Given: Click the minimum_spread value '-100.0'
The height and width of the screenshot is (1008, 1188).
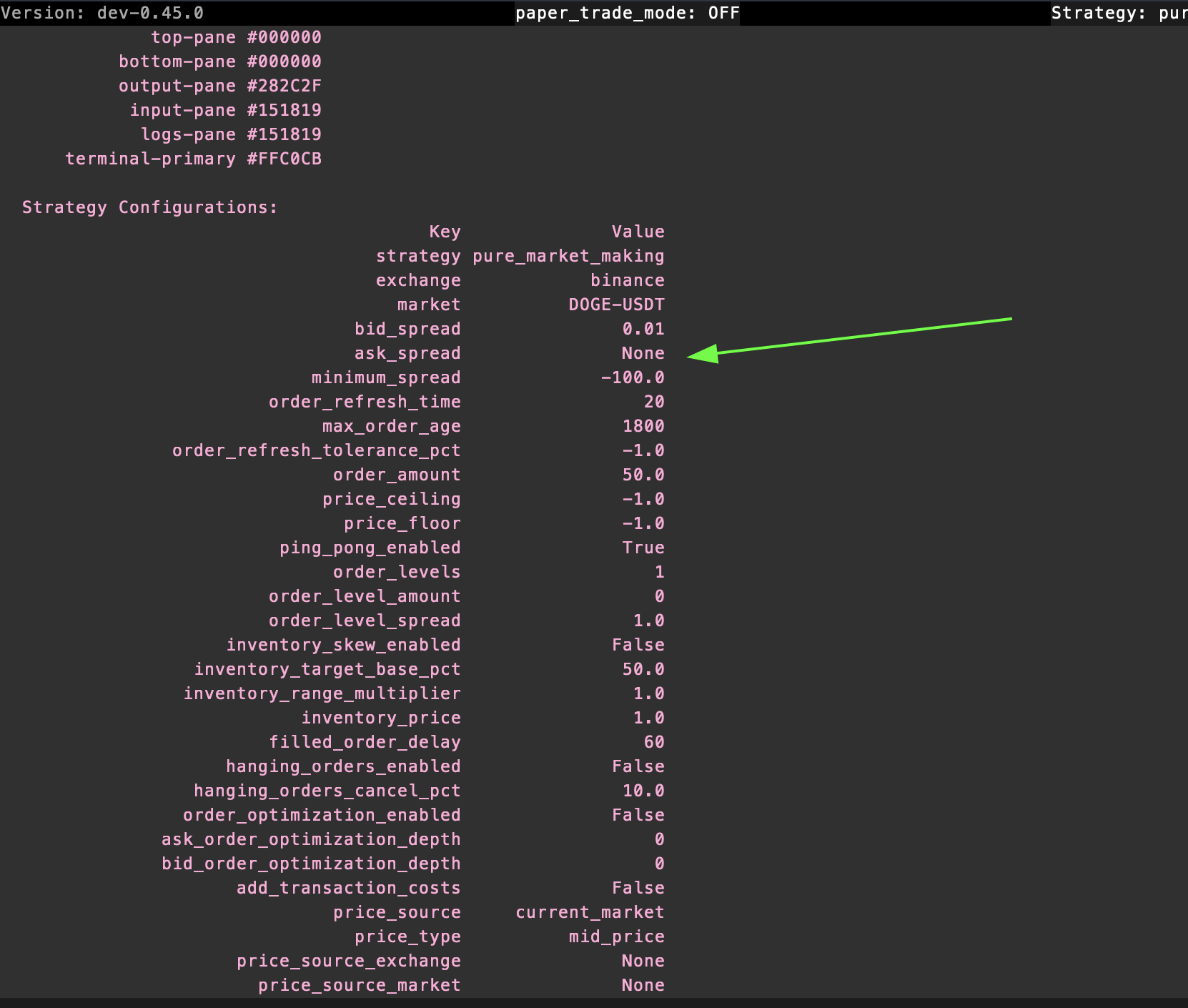Looking at the screenshot, I should tap(633, 377).
